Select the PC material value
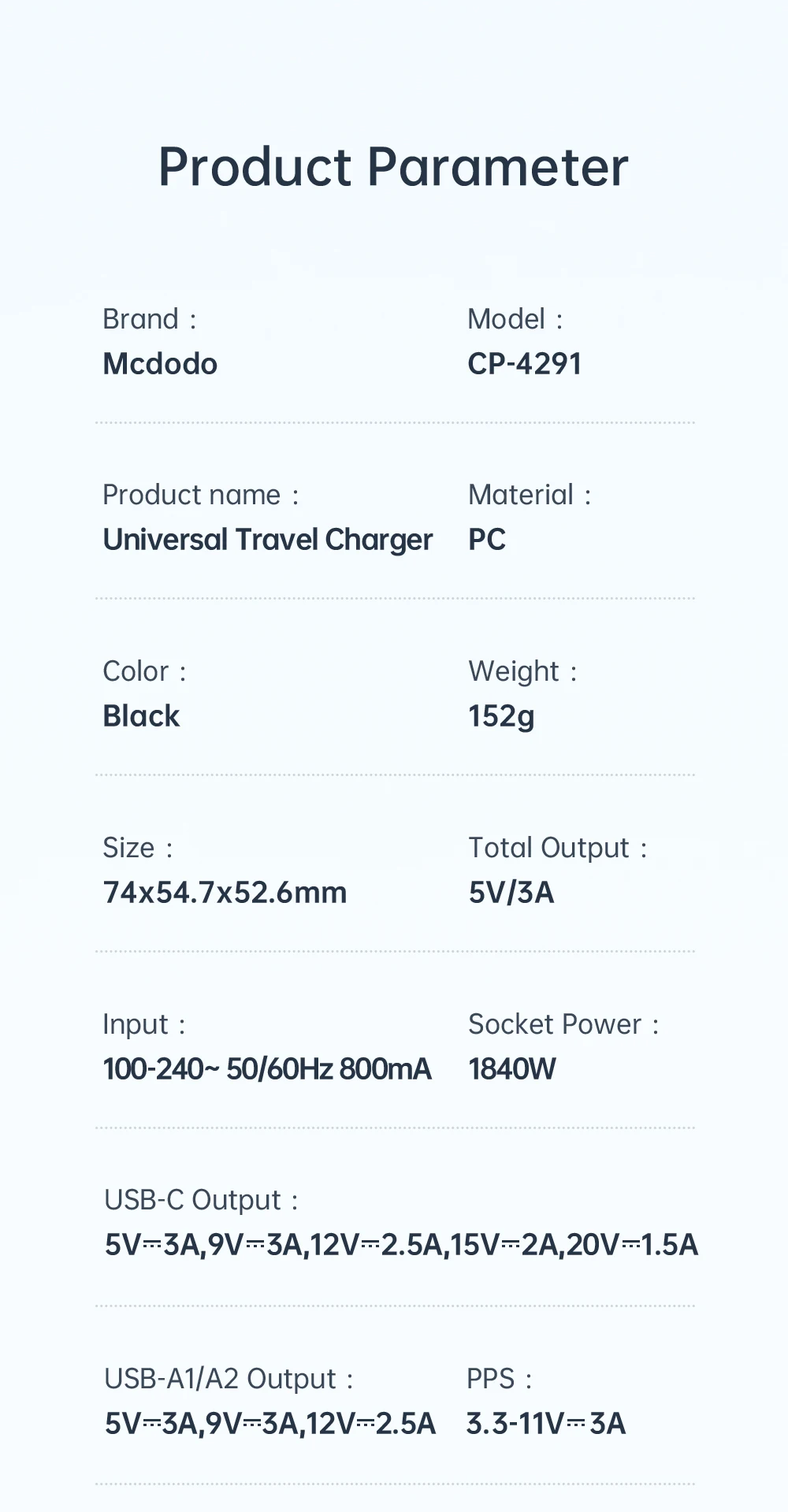This screenshot has height=1512, width=788. click(x=486, y=540)
